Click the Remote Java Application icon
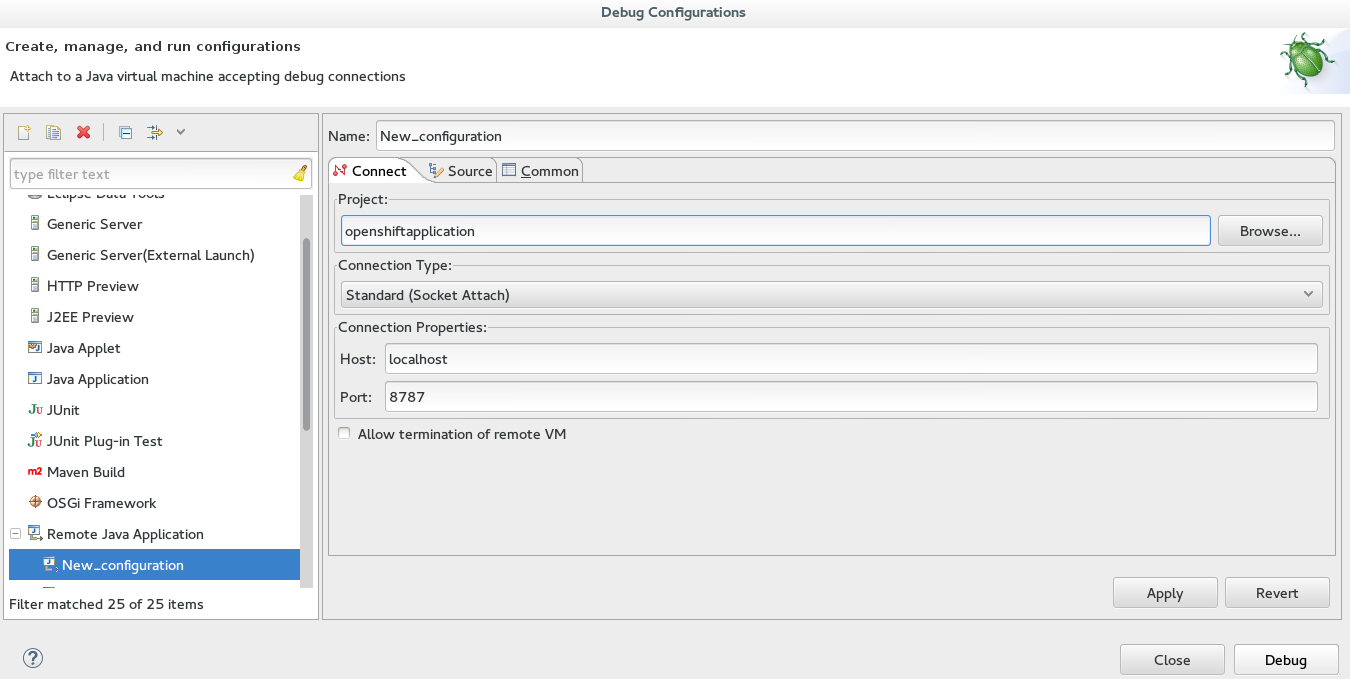Image resolution: width=1350 pixels, height=679 pixels. click(x=35, y=534)
